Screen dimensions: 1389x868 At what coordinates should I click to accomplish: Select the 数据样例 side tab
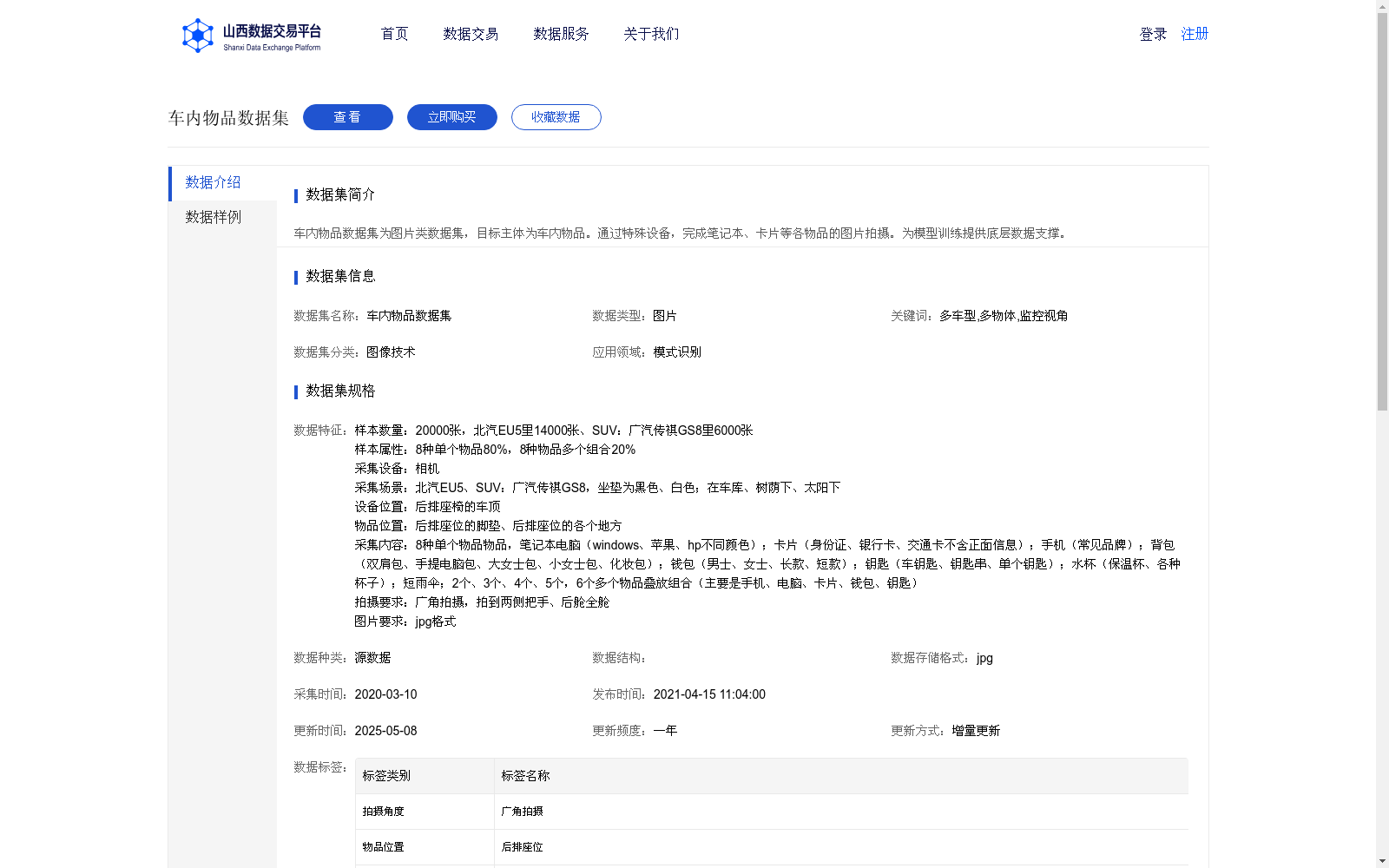pos(223,218)
